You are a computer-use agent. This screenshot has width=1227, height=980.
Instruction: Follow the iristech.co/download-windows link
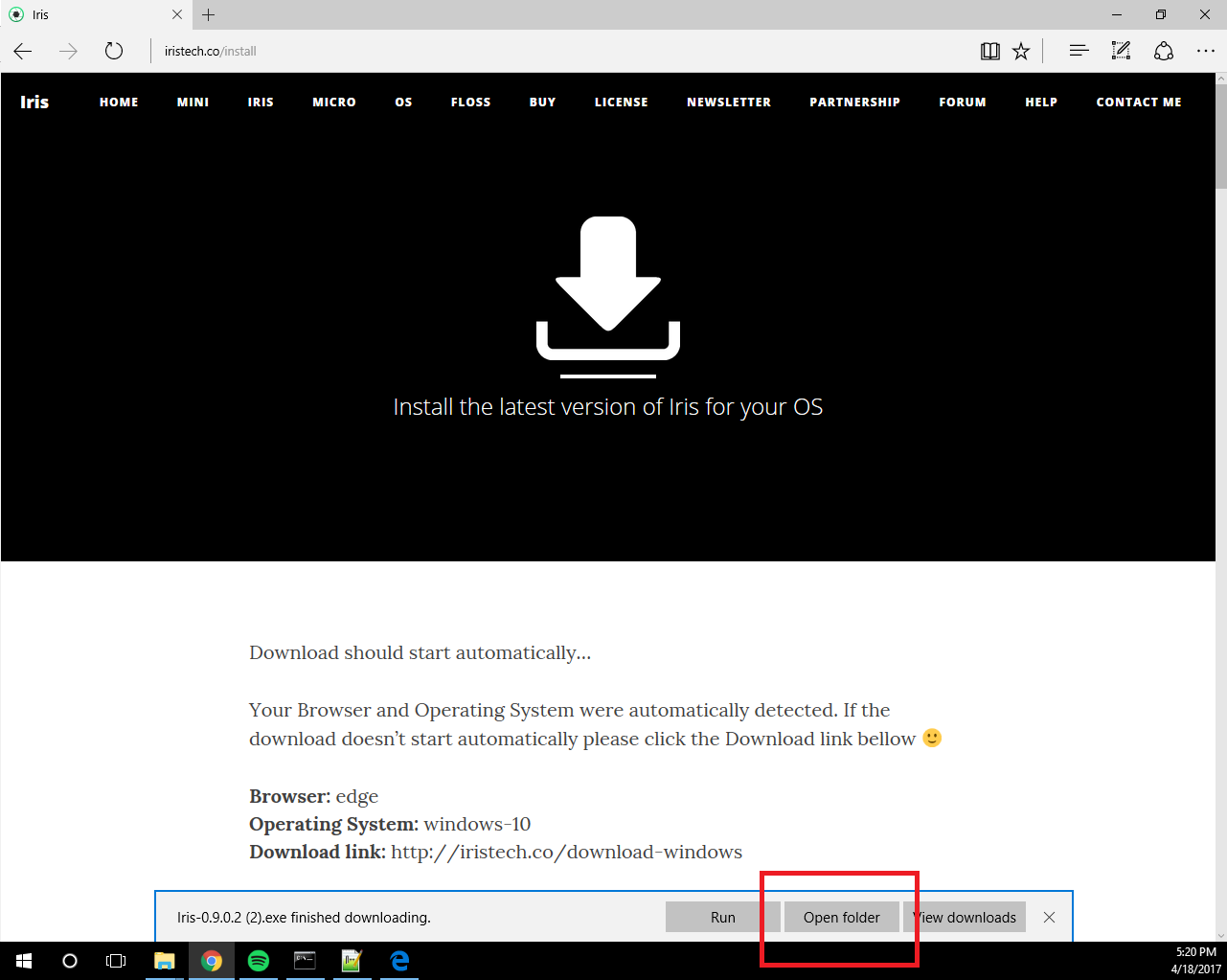(566, 852)
